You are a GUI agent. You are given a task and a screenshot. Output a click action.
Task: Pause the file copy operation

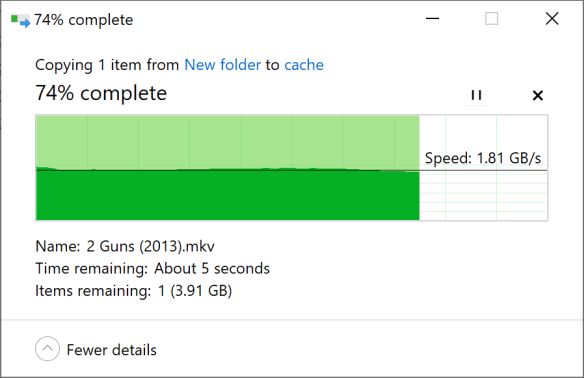(x=476, y=95)
